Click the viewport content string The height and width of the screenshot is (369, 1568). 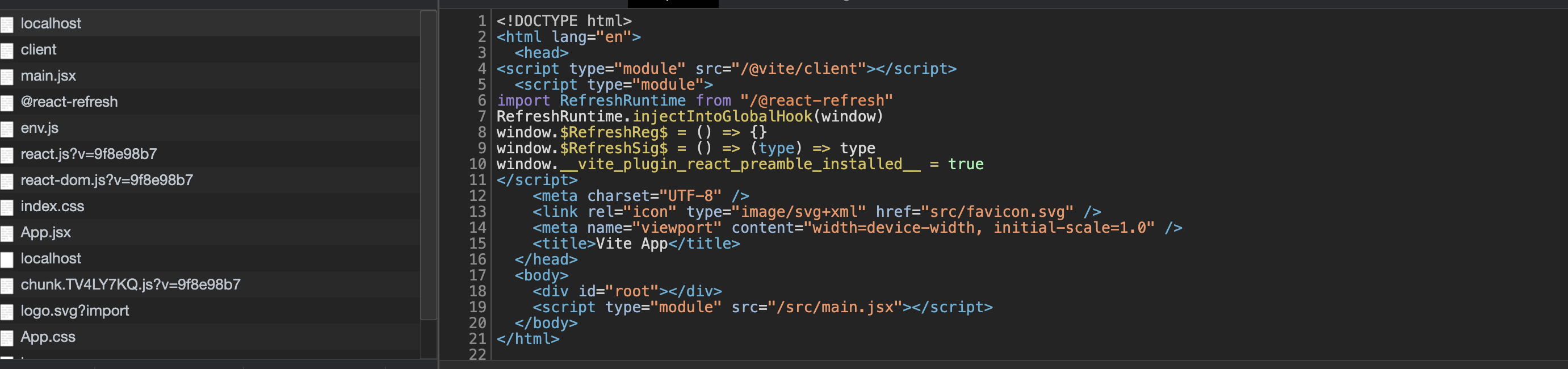(979, 228)
